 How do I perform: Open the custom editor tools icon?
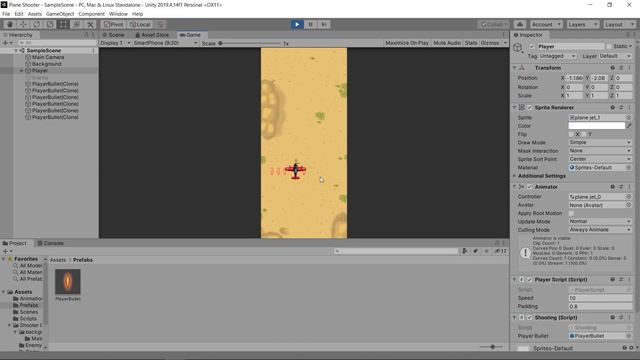click(90, 24)
